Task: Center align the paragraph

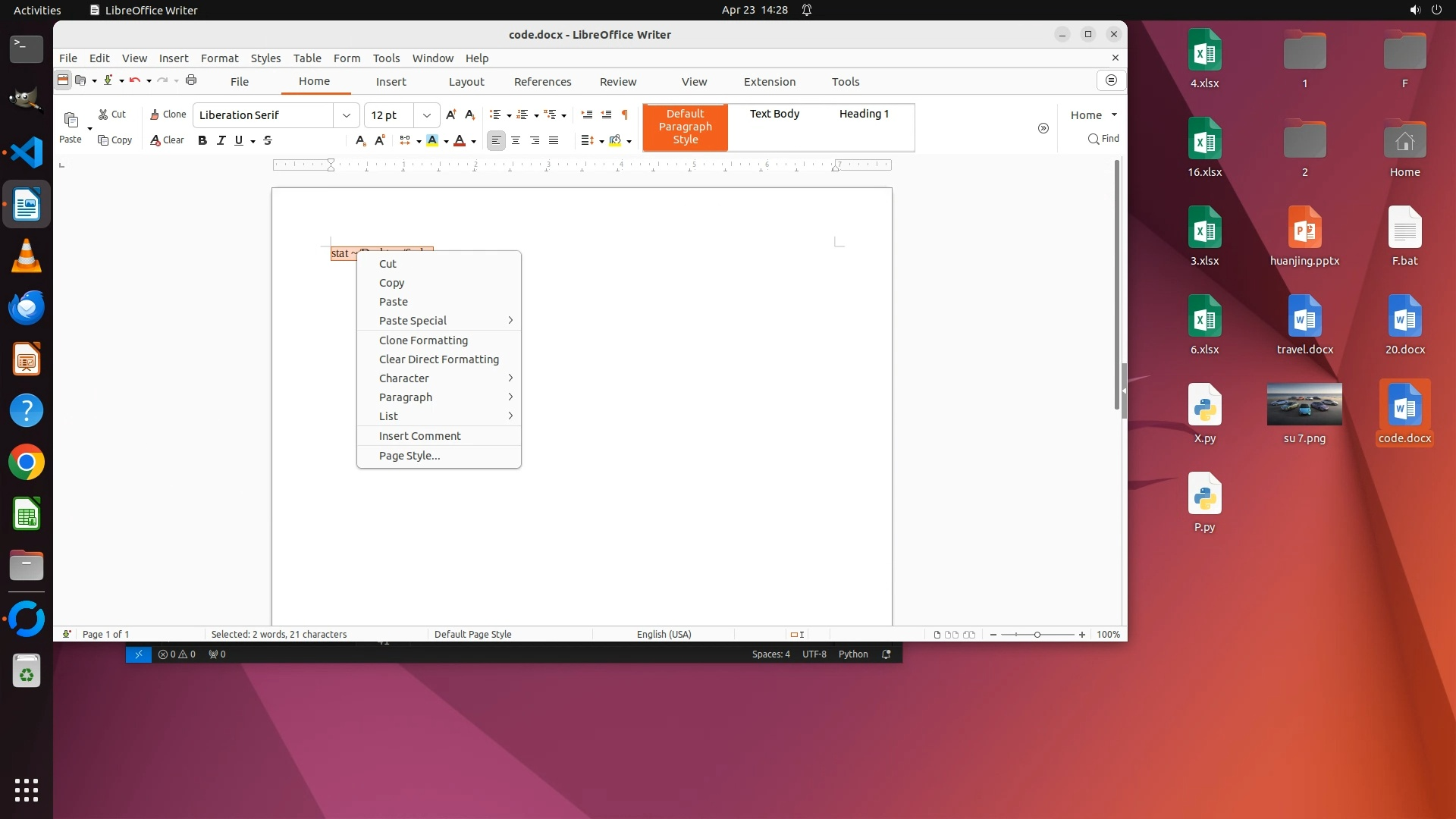Action: pyautogui.click(x=516, y=140)
